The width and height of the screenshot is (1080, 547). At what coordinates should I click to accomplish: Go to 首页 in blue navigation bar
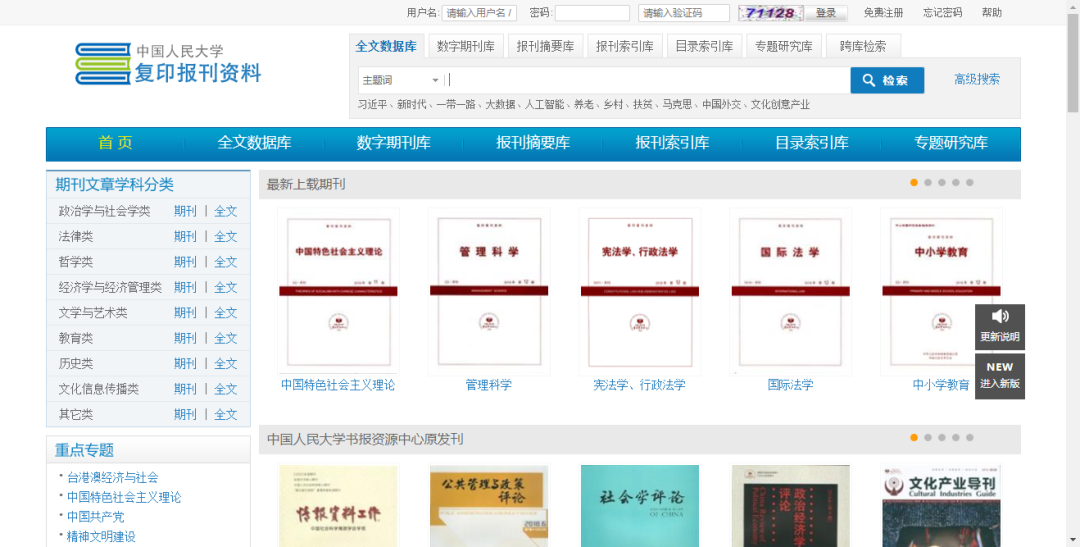(115, 143)
